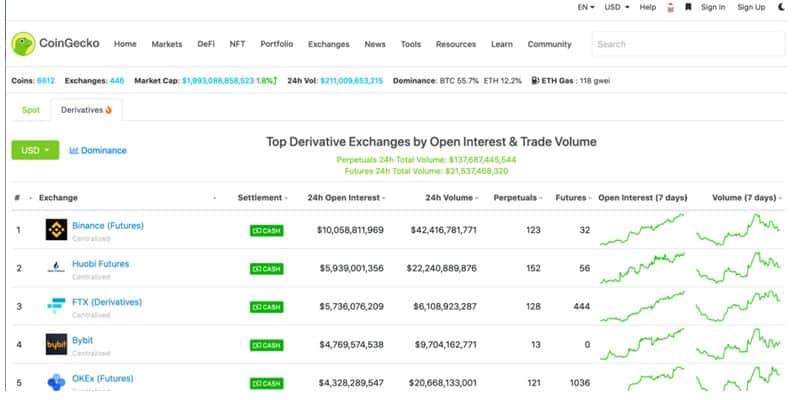Open Huobi Futures exchange link
The height and width of the screenshot is (400, 801).
[101, 264]
